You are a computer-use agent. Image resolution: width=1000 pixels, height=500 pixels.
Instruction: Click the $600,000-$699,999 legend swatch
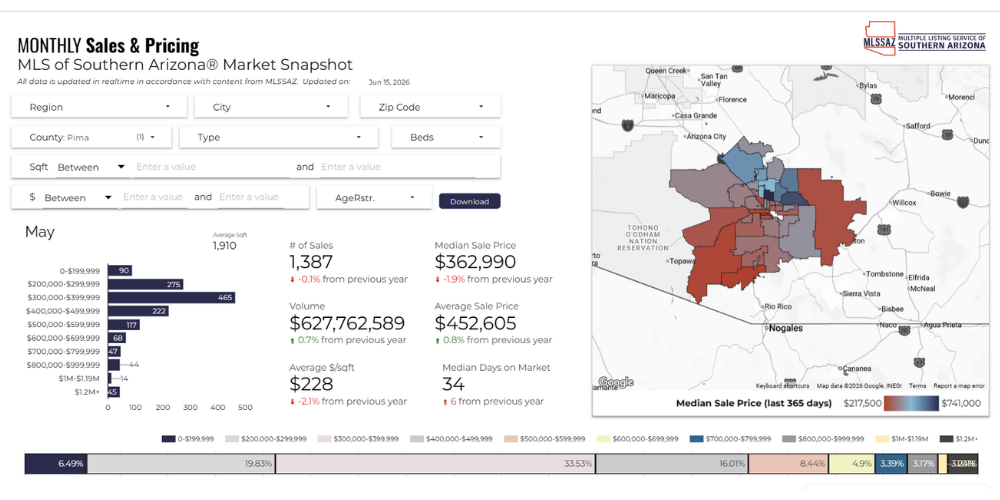coord(603,439)
